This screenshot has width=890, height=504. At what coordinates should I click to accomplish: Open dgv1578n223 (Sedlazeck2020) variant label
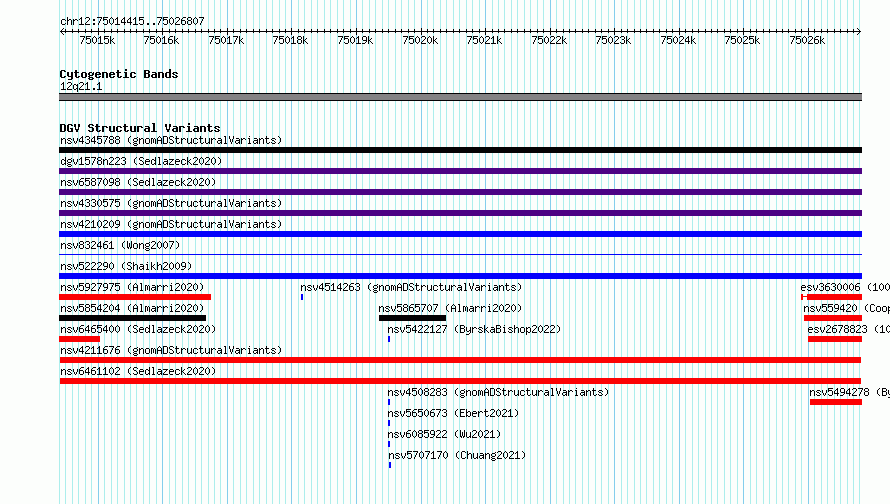click(x=141, y=161)
